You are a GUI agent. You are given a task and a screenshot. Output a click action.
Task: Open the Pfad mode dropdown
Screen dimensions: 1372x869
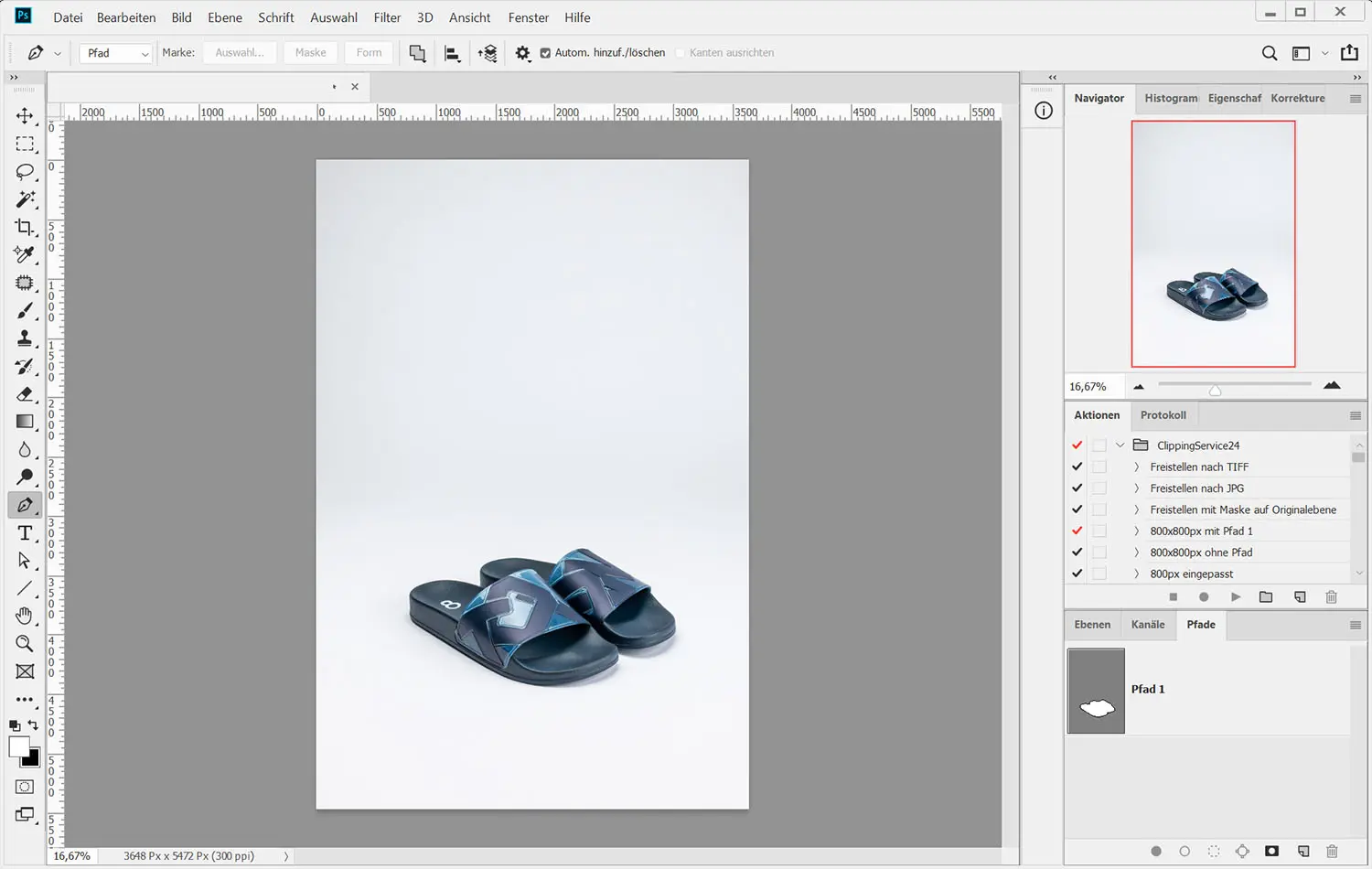(x=115, y=53)
